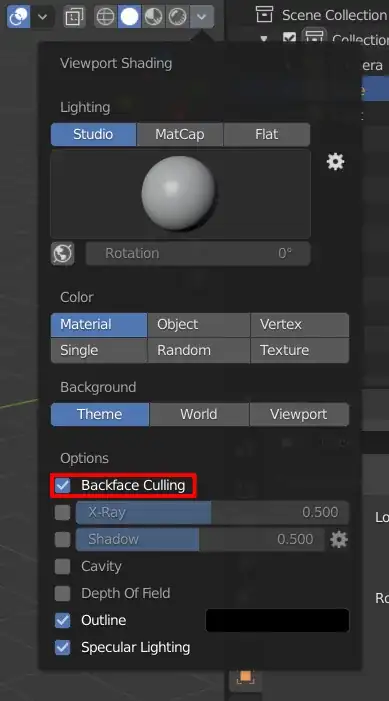
Task: Toggle the viewport overlays icon
Action: [x=18, y=17]
